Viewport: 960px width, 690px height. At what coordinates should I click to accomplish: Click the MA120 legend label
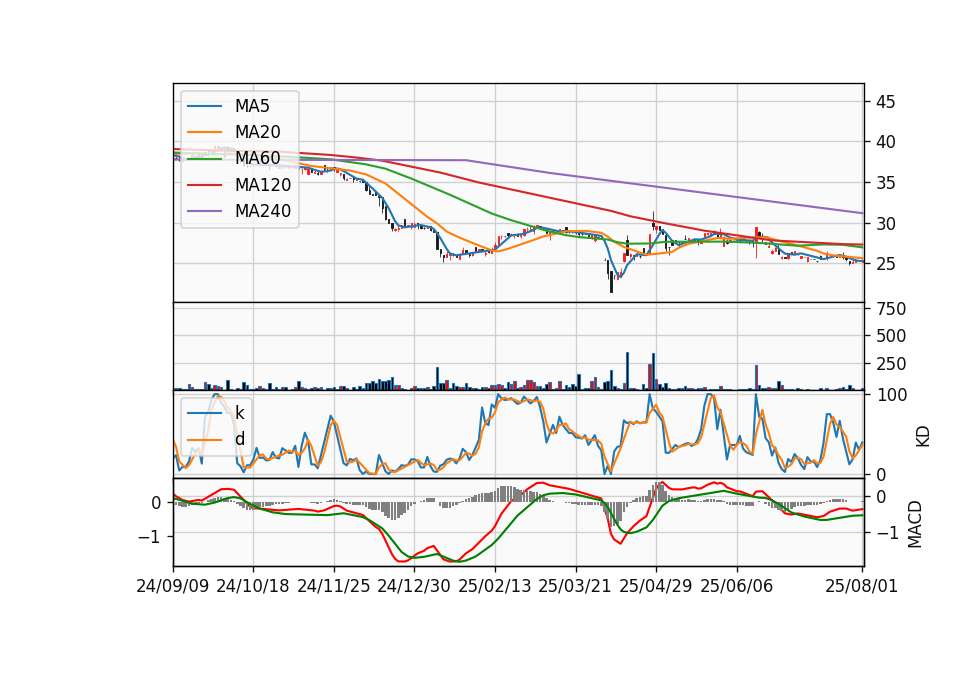263,185
